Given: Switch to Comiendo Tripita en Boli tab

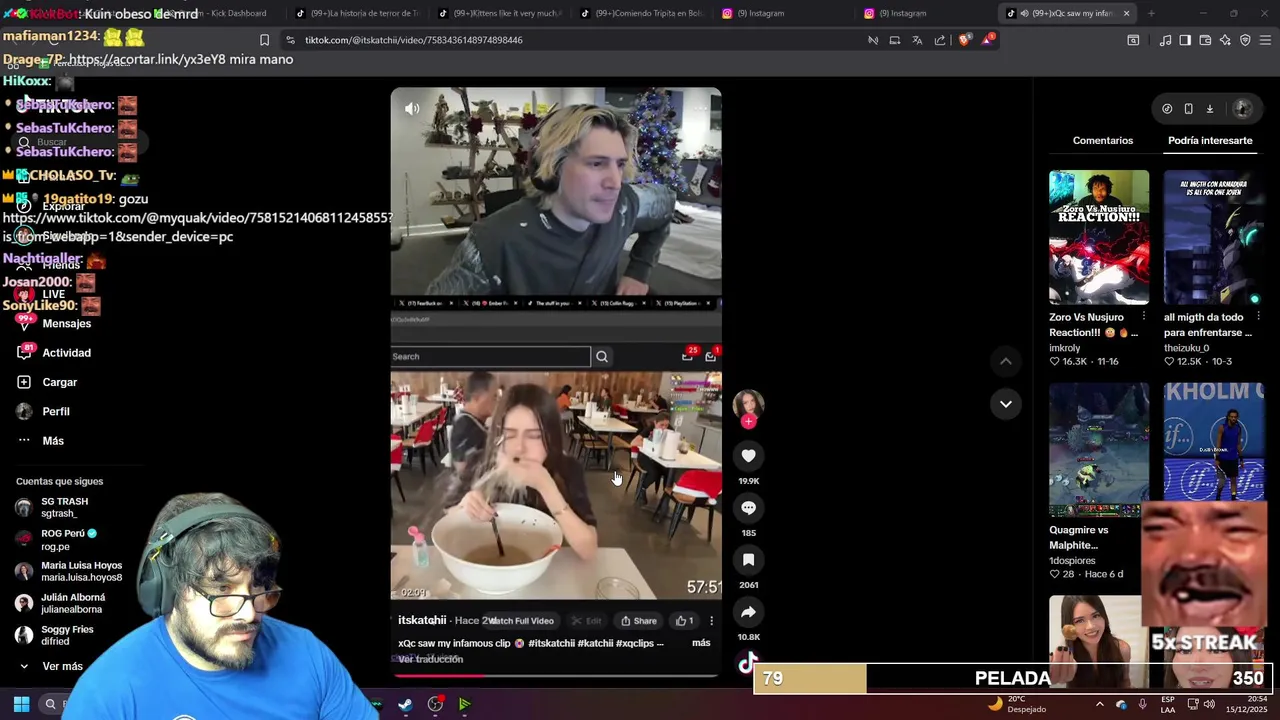Looking at the screenshot, I should click(x=640, y=13).
